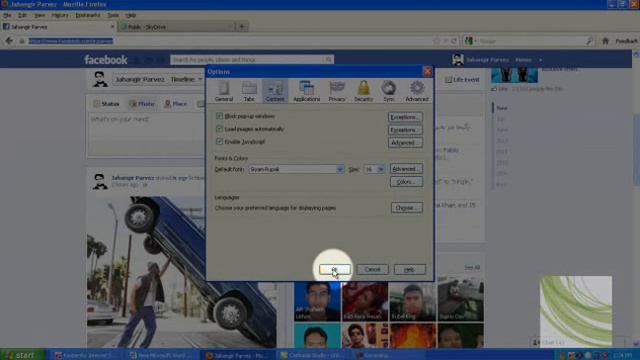Click the Choose language button
This screenshot has height=360, width=640.
pos(406,208)
